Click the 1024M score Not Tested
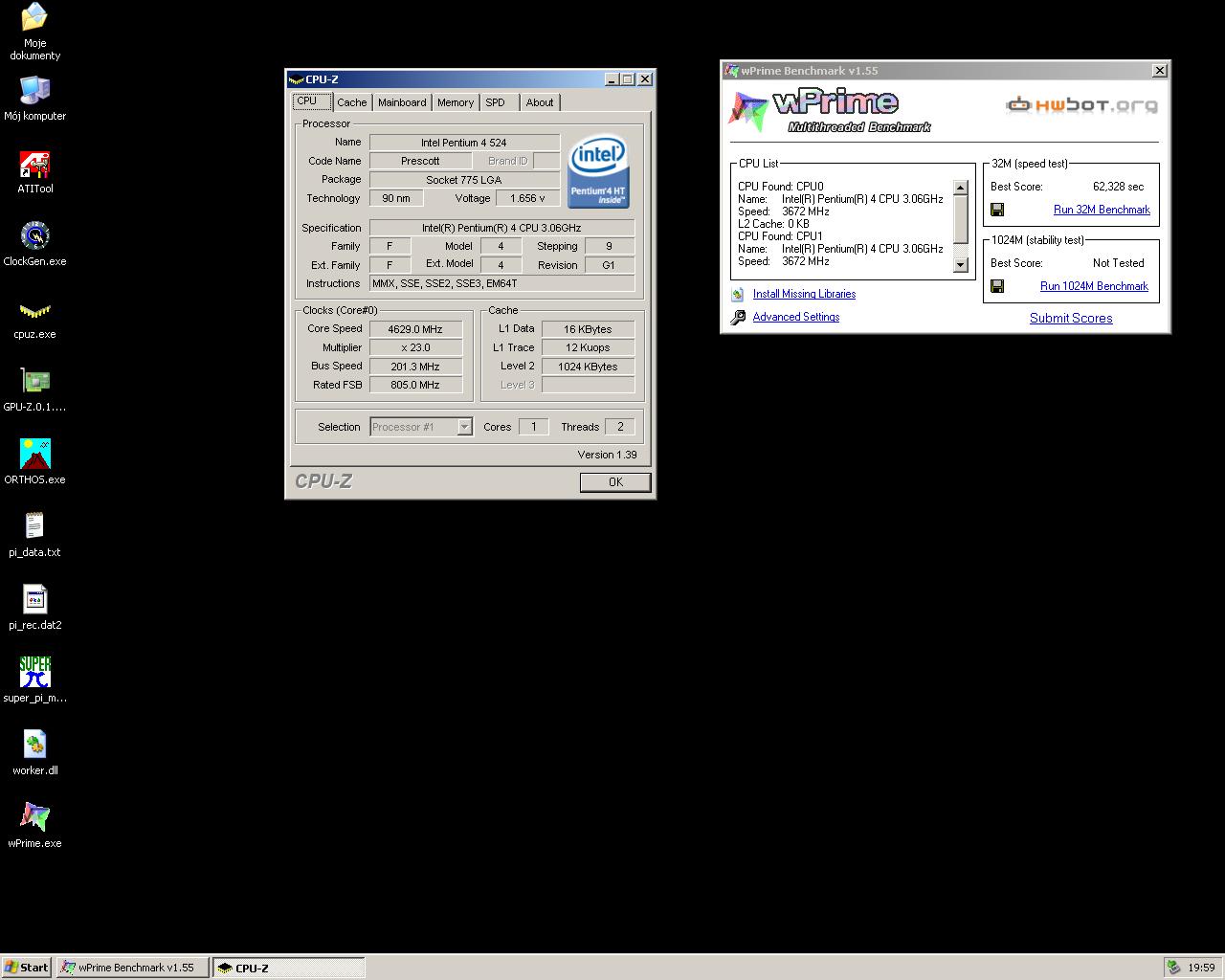The width and height of the screenshot is (1225, 980). click(1118, 263)
